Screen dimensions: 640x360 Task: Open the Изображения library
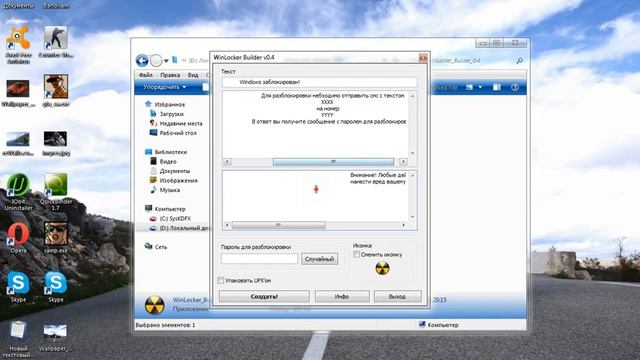174,180
